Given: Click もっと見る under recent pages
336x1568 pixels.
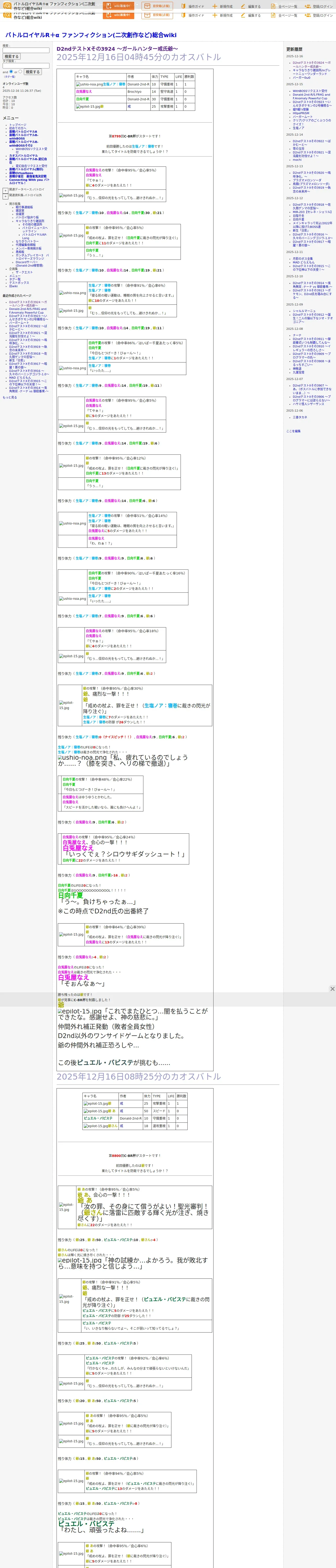Looking at the screenshot, I should click(x=10, y=397).
